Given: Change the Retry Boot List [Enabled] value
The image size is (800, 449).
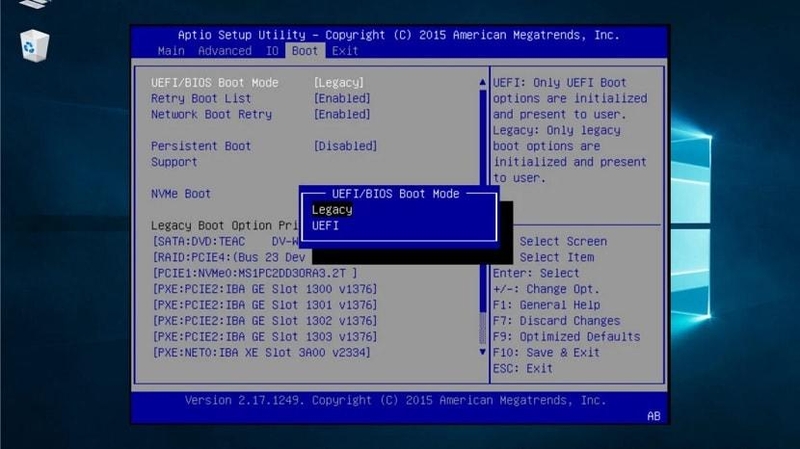Looking at the screenshot, I should (342, 98).
